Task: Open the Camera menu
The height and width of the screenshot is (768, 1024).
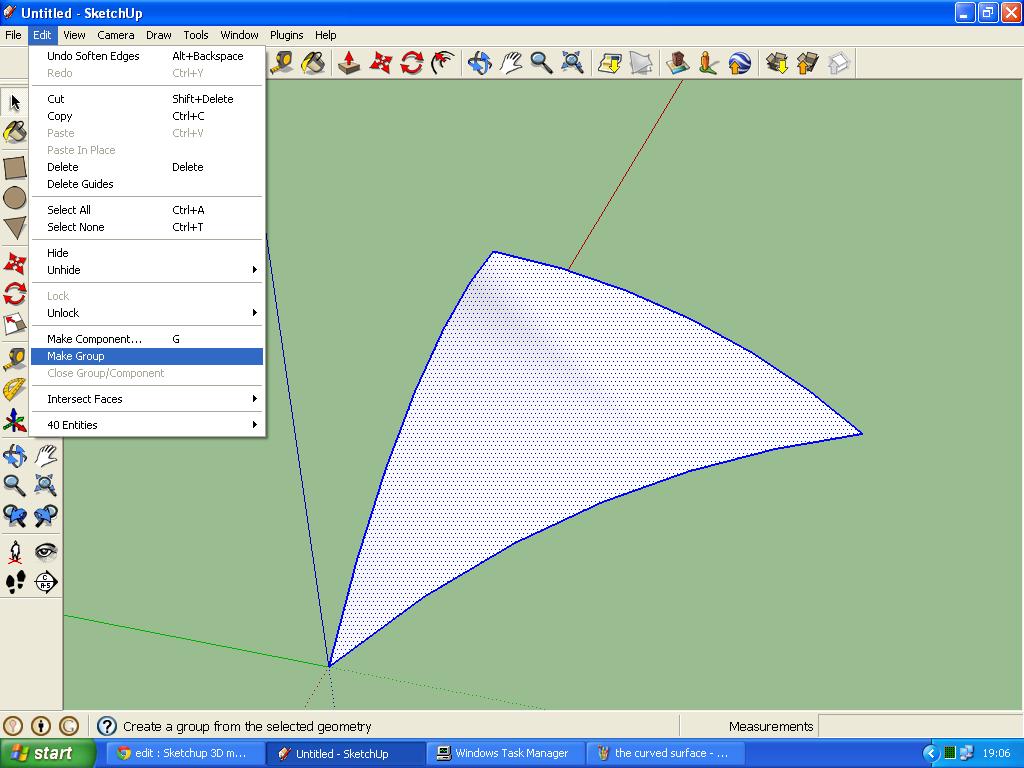Action: point(116,35)
